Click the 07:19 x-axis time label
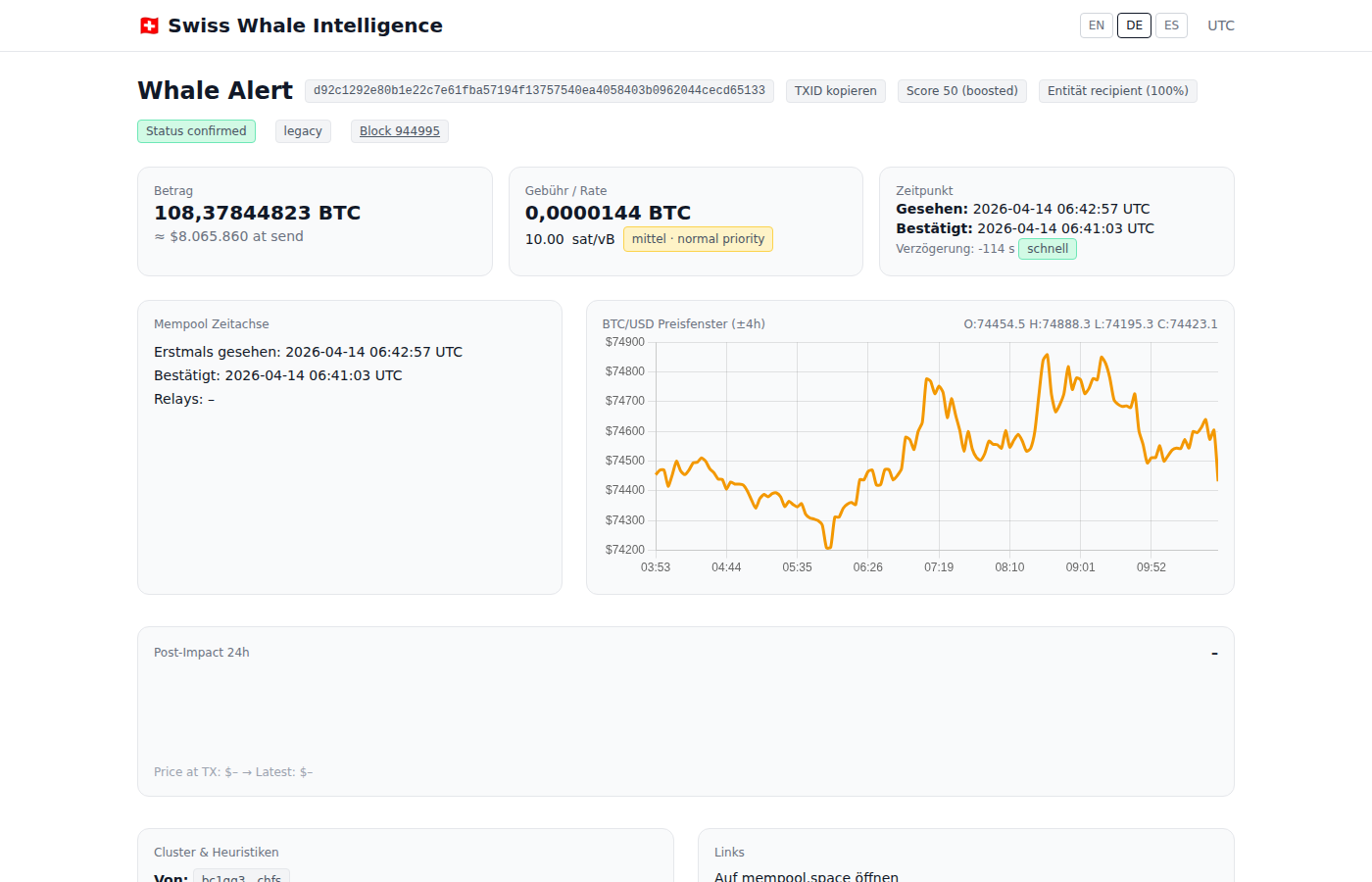The height and width of the screenshot is (882, 1372). (939, 567)
